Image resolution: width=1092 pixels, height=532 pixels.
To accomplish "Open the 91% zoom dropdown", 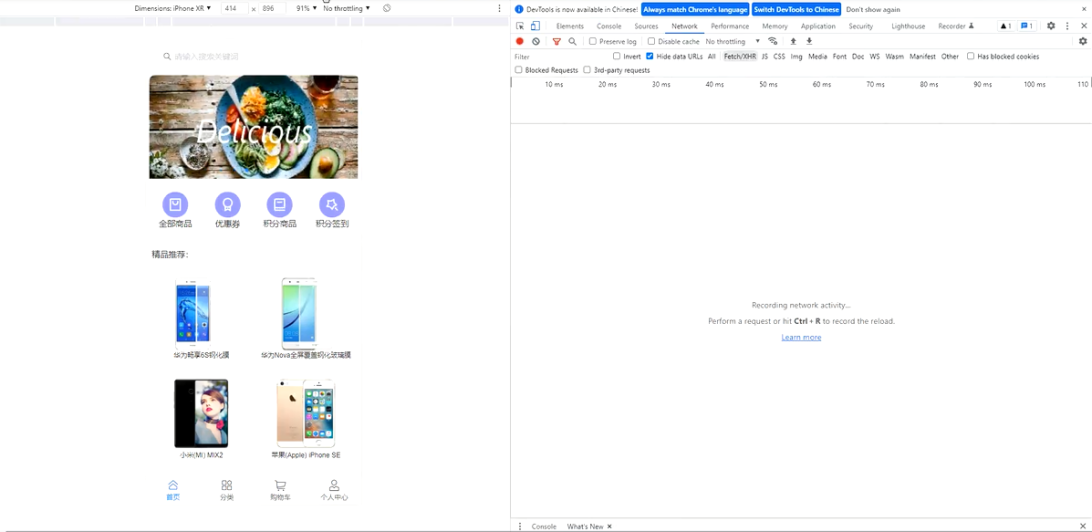I will pyautogui.click(x=306, y=8).
